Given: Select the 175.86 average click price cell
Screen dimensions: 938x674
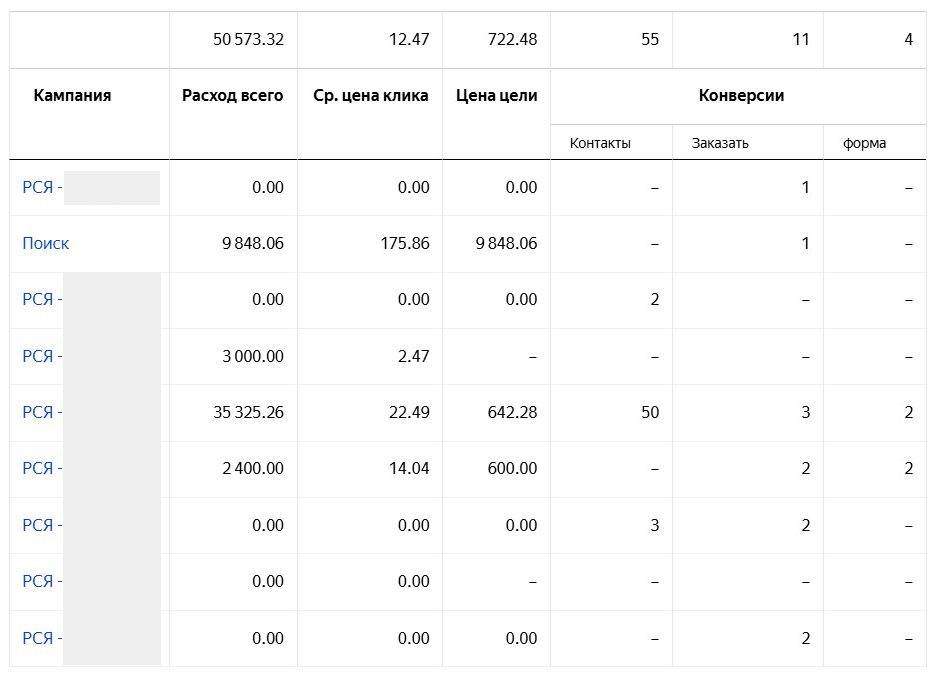Looking at the screenshot, I should pyautogui.click(x=404, y=243).
